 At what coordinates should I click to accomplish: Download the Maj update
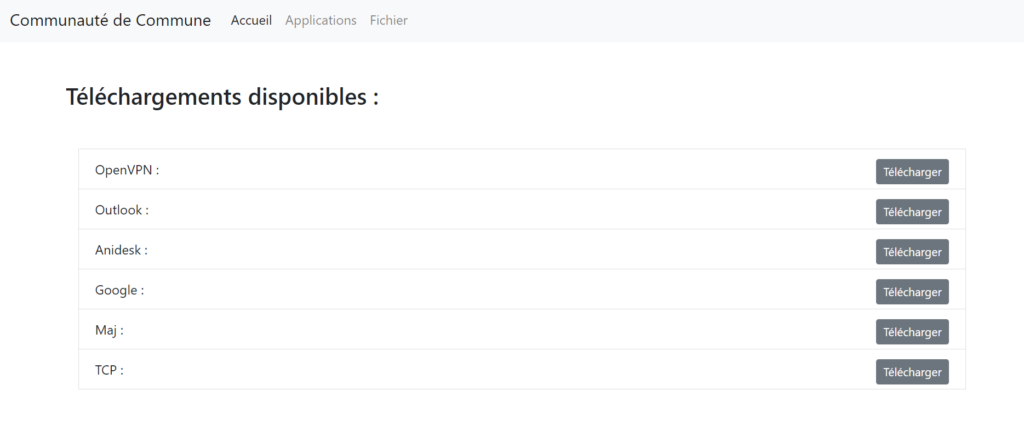click(x=912, y=332)
